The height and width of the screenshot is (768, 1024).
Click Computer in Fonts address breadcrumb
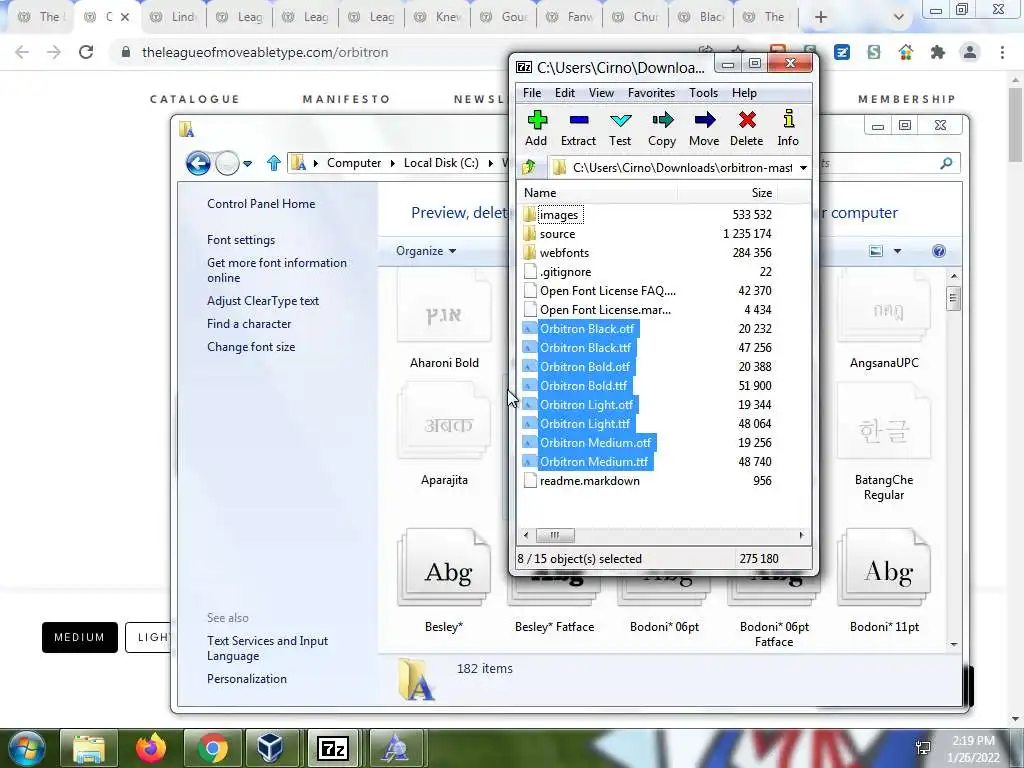pyautogui.click(x=354, y=163)
